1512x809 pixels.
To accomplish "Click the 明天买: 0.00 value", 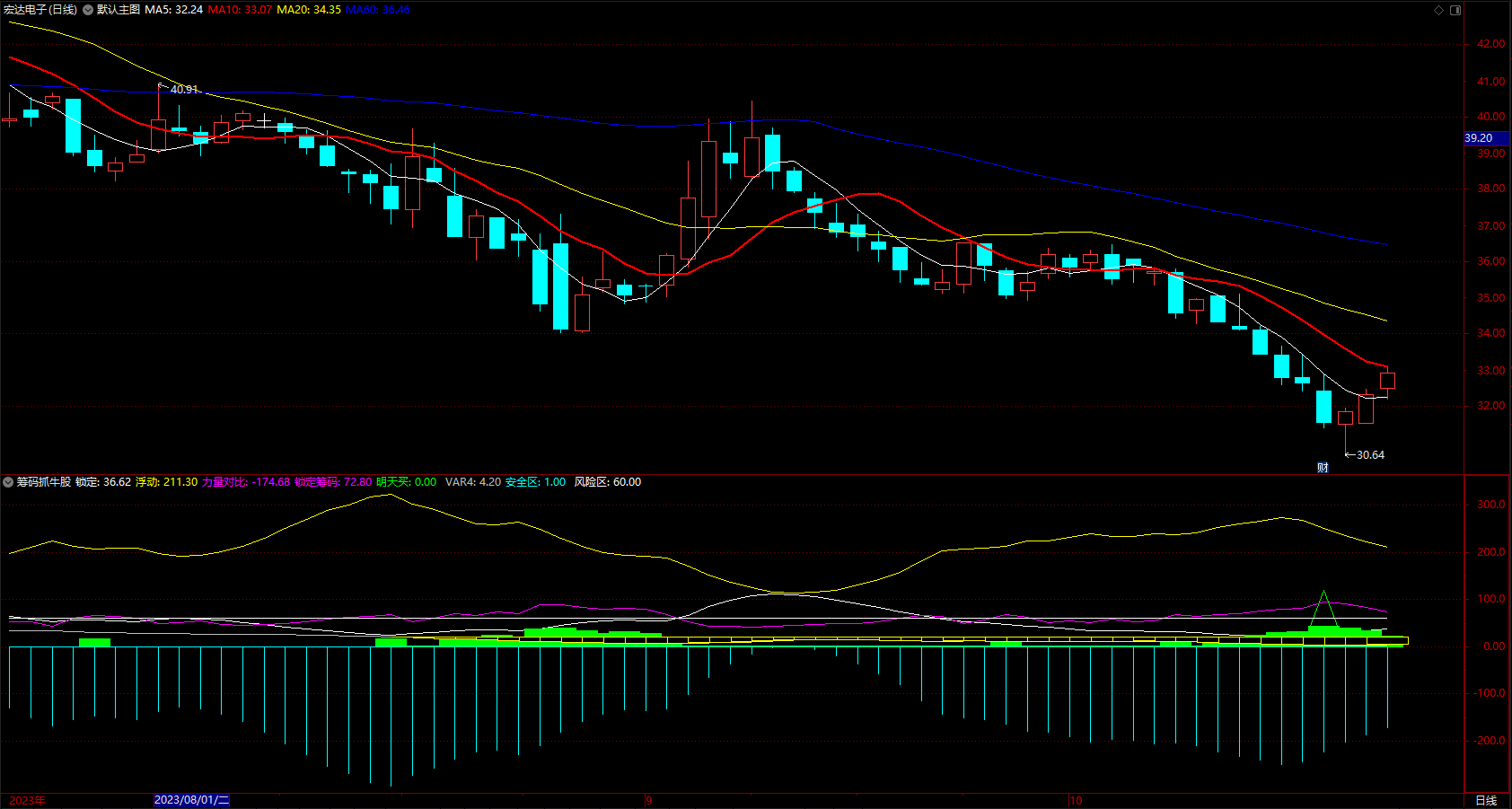I will click(407, 482).
